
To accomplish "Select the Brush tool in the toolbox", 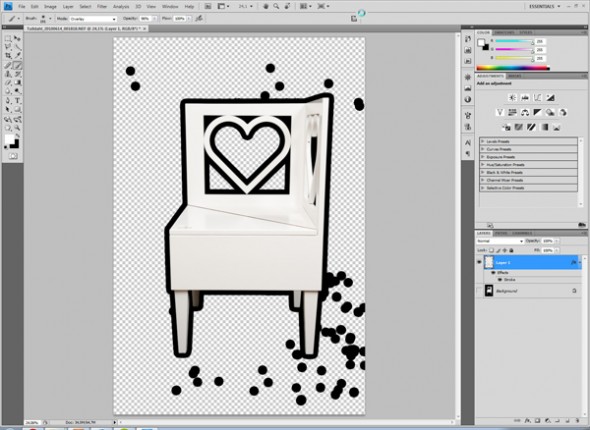I will (x=17, y=65).
